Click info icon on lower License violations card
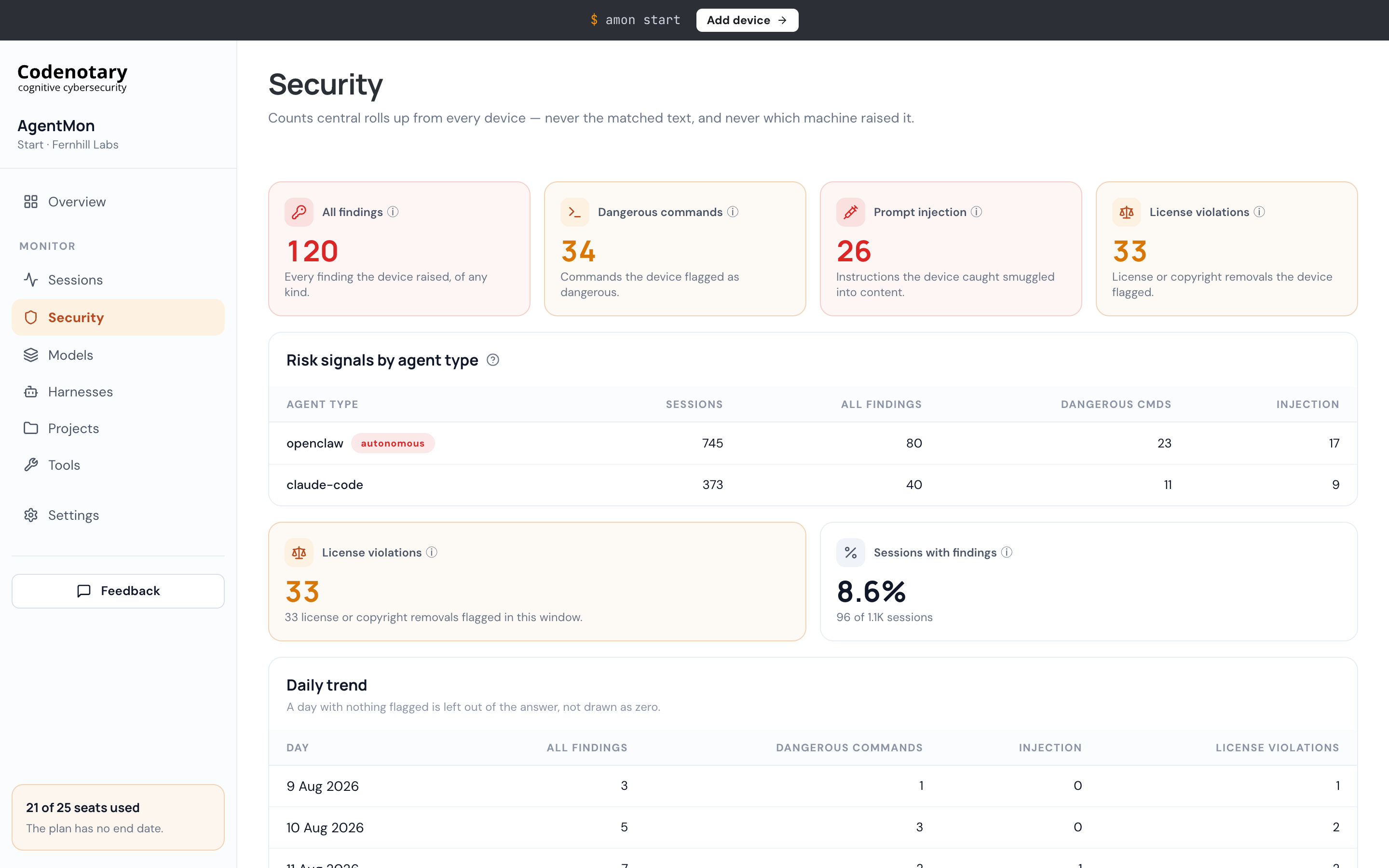 pyautogui.click(x=432, y=552)
